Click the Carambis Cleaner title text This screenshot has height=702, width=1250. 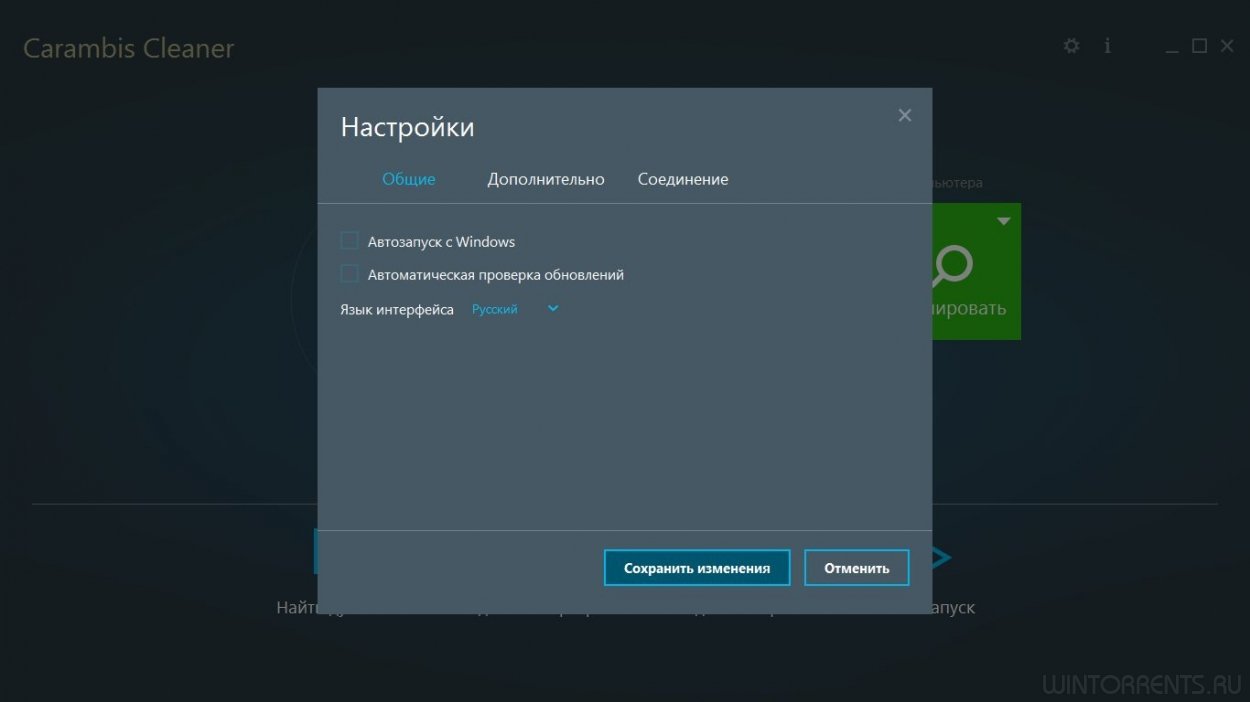128,48
